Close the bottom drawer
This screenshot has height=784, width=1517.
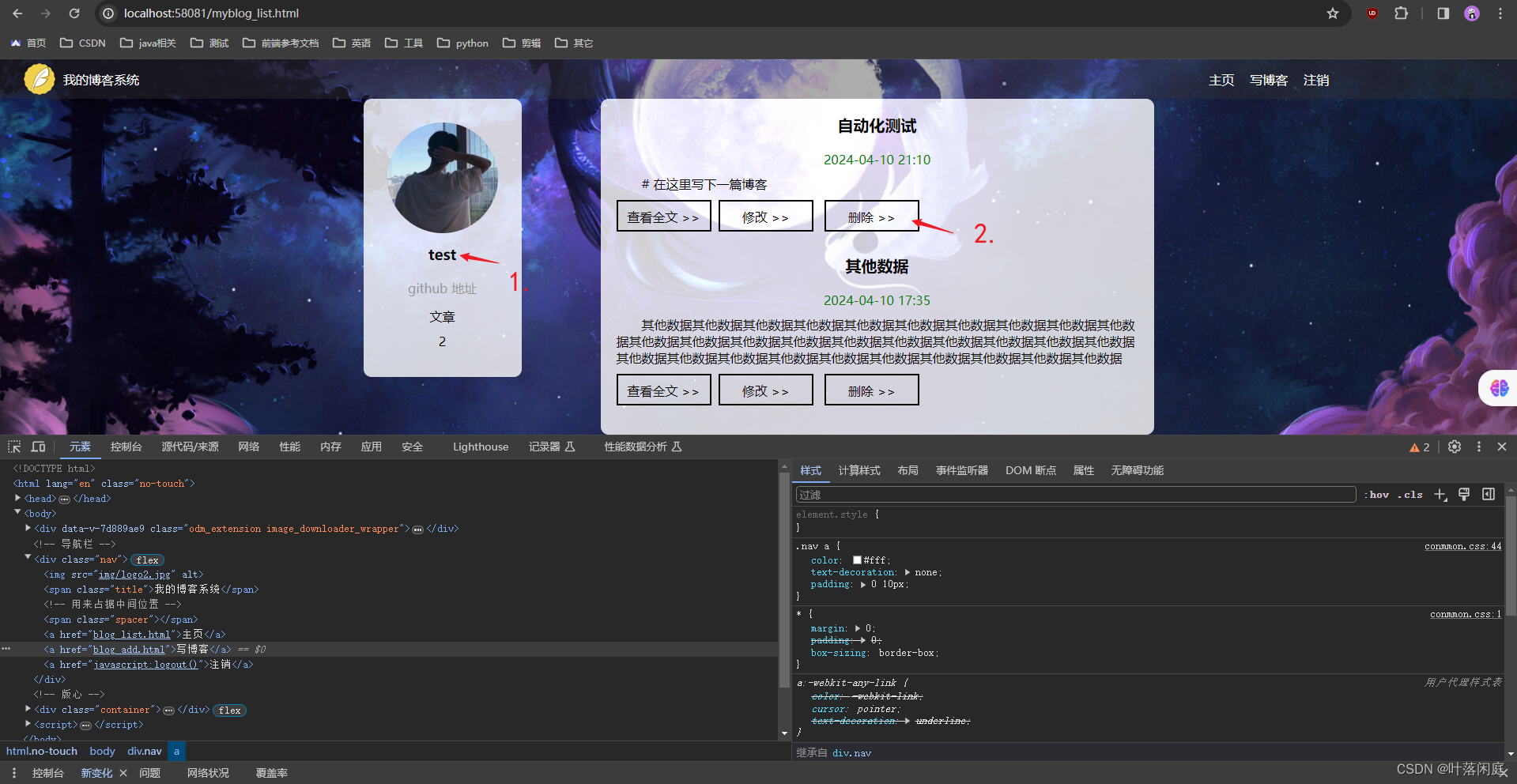click(x=1502, y=772)
